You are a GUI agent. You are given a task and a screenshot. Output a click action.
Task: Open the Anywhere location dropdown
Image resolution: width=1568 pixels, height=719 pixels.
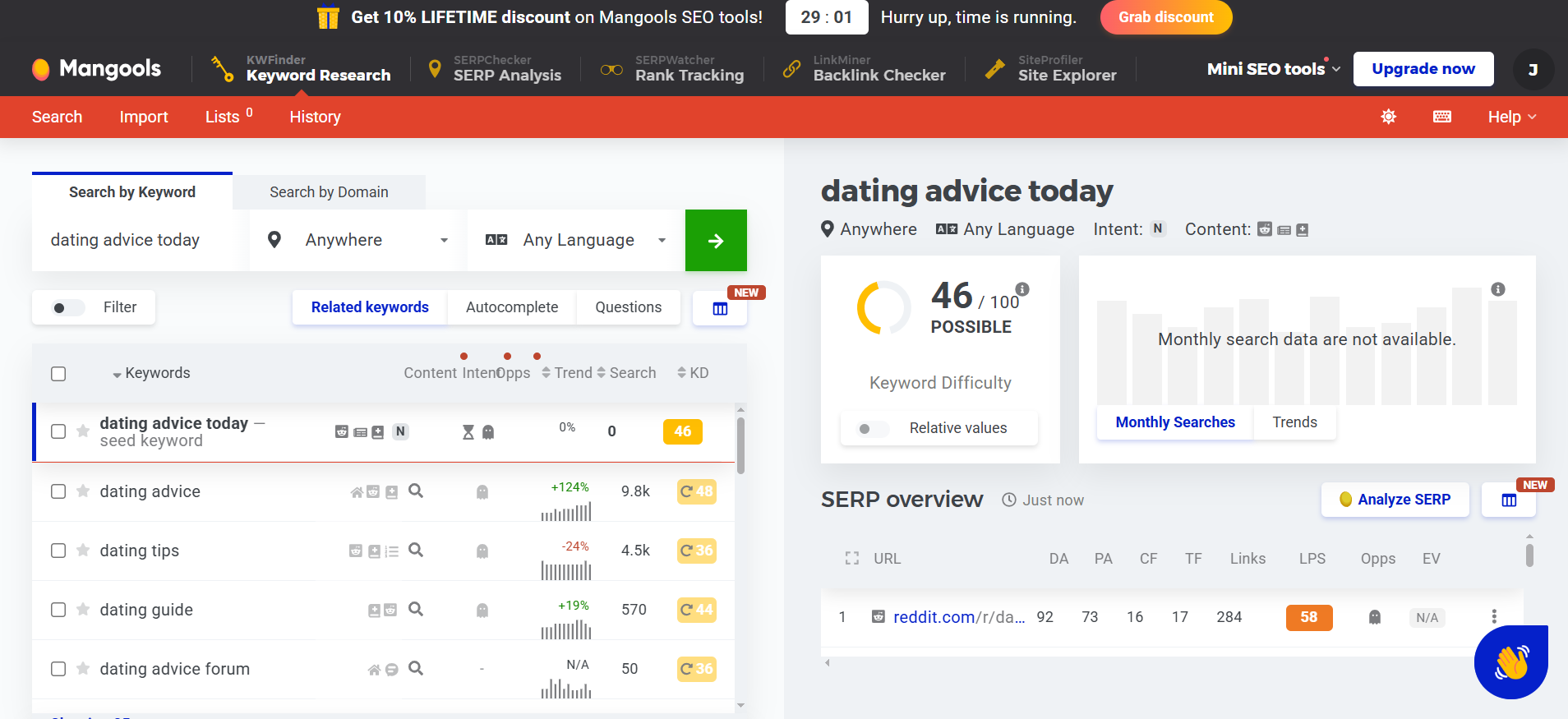tap(357, 240)
